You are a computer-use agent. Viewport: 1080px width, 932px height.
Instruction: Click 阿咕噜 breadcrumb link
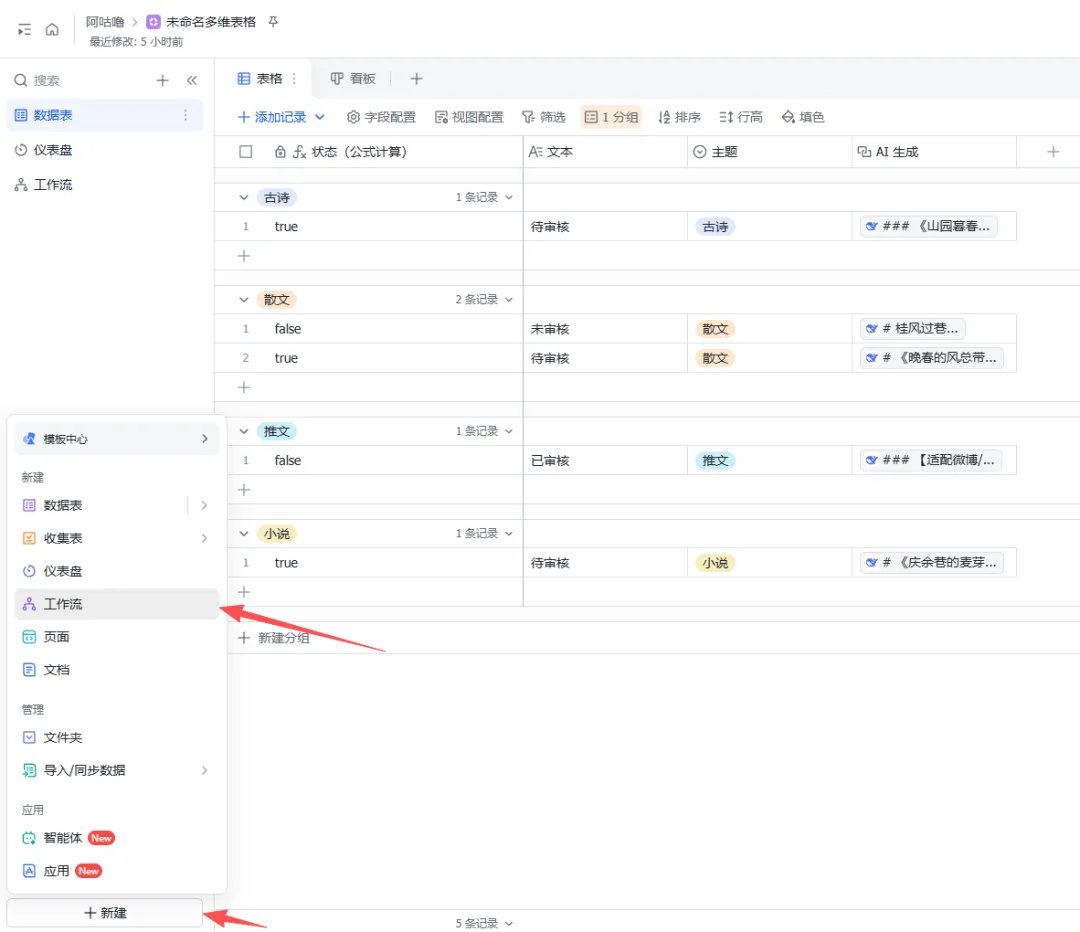coord(105,22)
